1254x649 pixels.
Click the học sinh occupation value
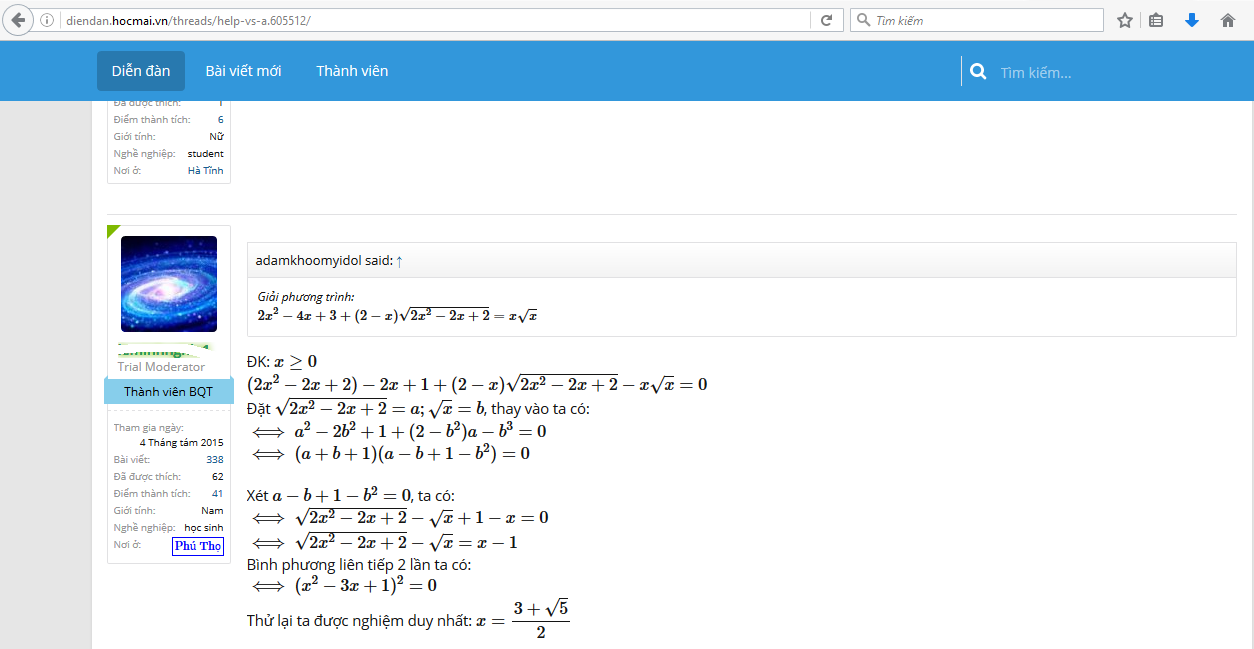coord(204,527)
